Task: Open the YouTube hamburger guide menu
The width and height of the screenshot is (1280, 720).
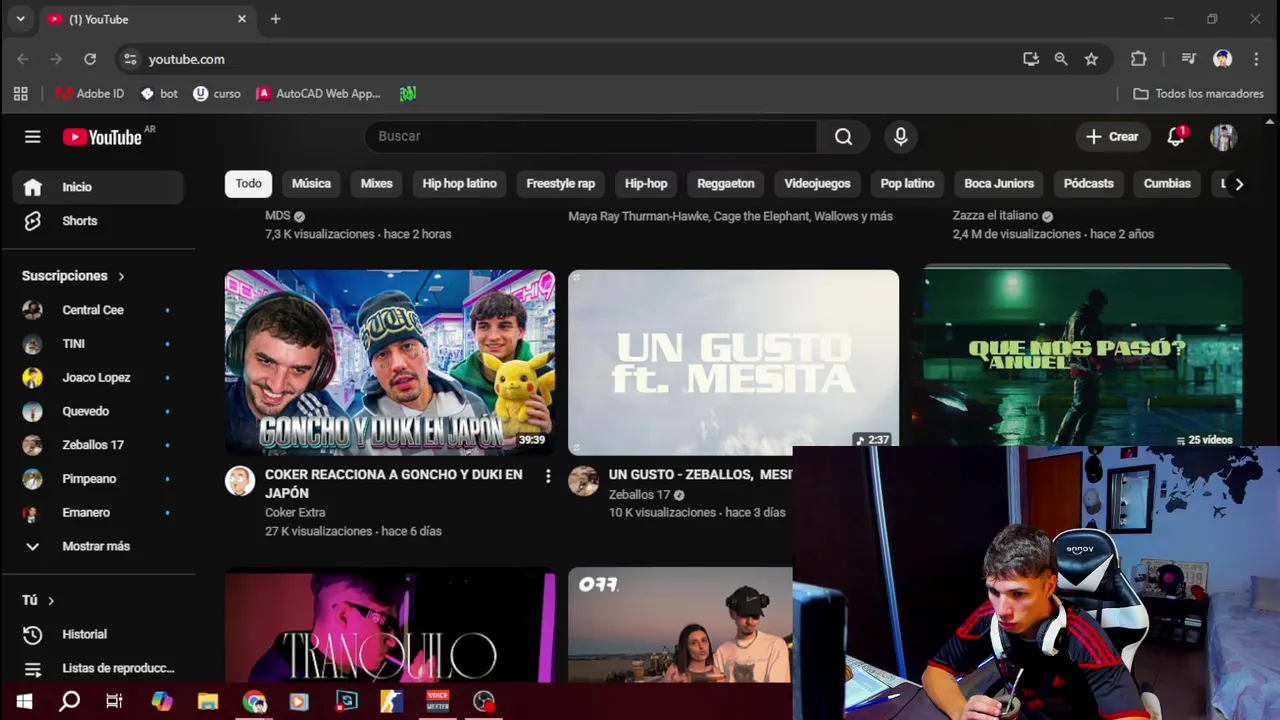Action: click(x=32, y=137)
